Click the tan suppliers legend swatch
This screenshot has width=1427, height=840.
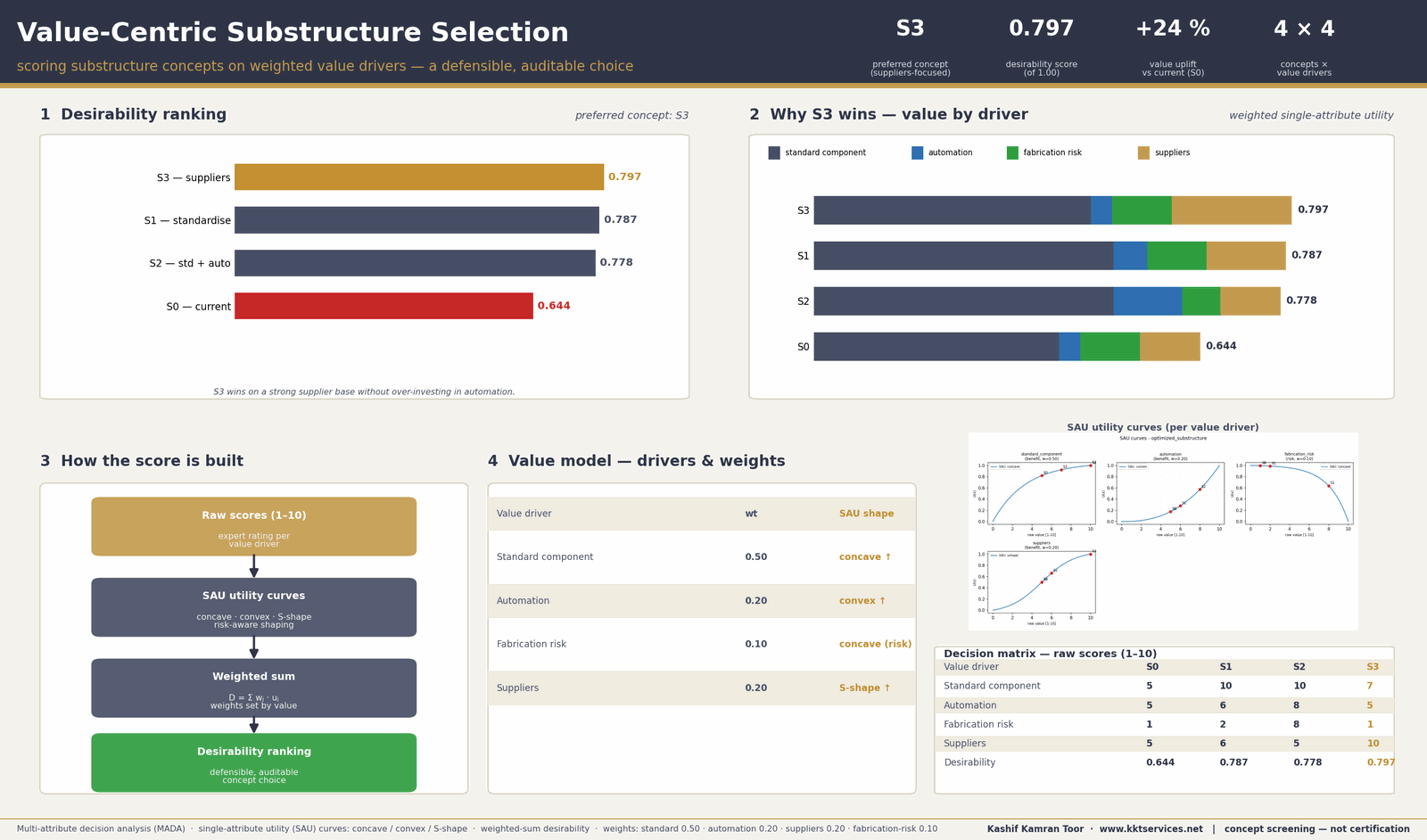click(1143, 152)
